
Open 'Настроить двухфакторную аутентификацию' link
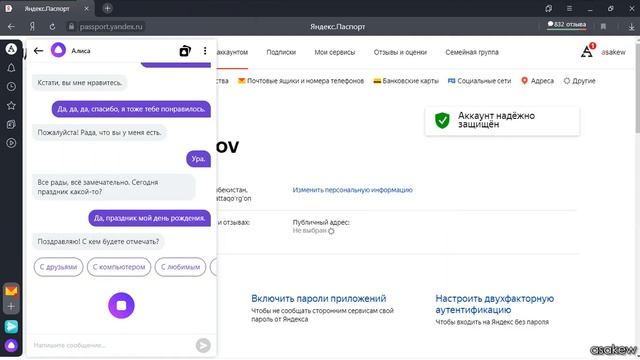click(x=494, y=304)
